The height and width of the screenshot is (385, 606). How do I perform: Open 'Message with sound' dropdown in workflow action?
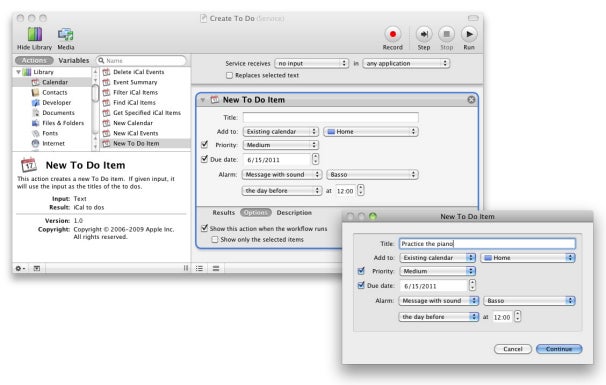pos(282,175)
